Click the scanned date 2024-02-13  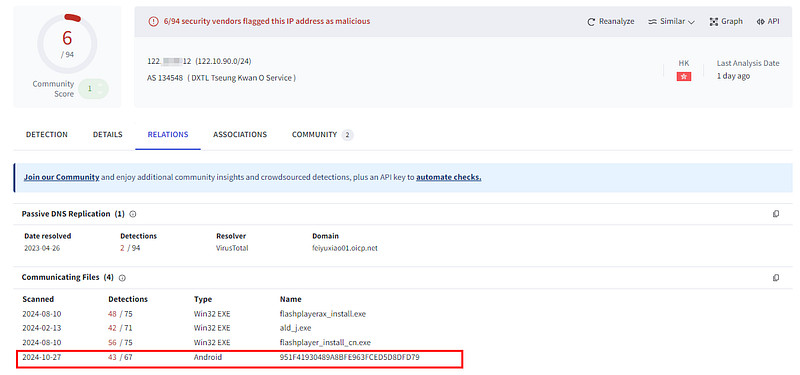[x=41, y=328]
